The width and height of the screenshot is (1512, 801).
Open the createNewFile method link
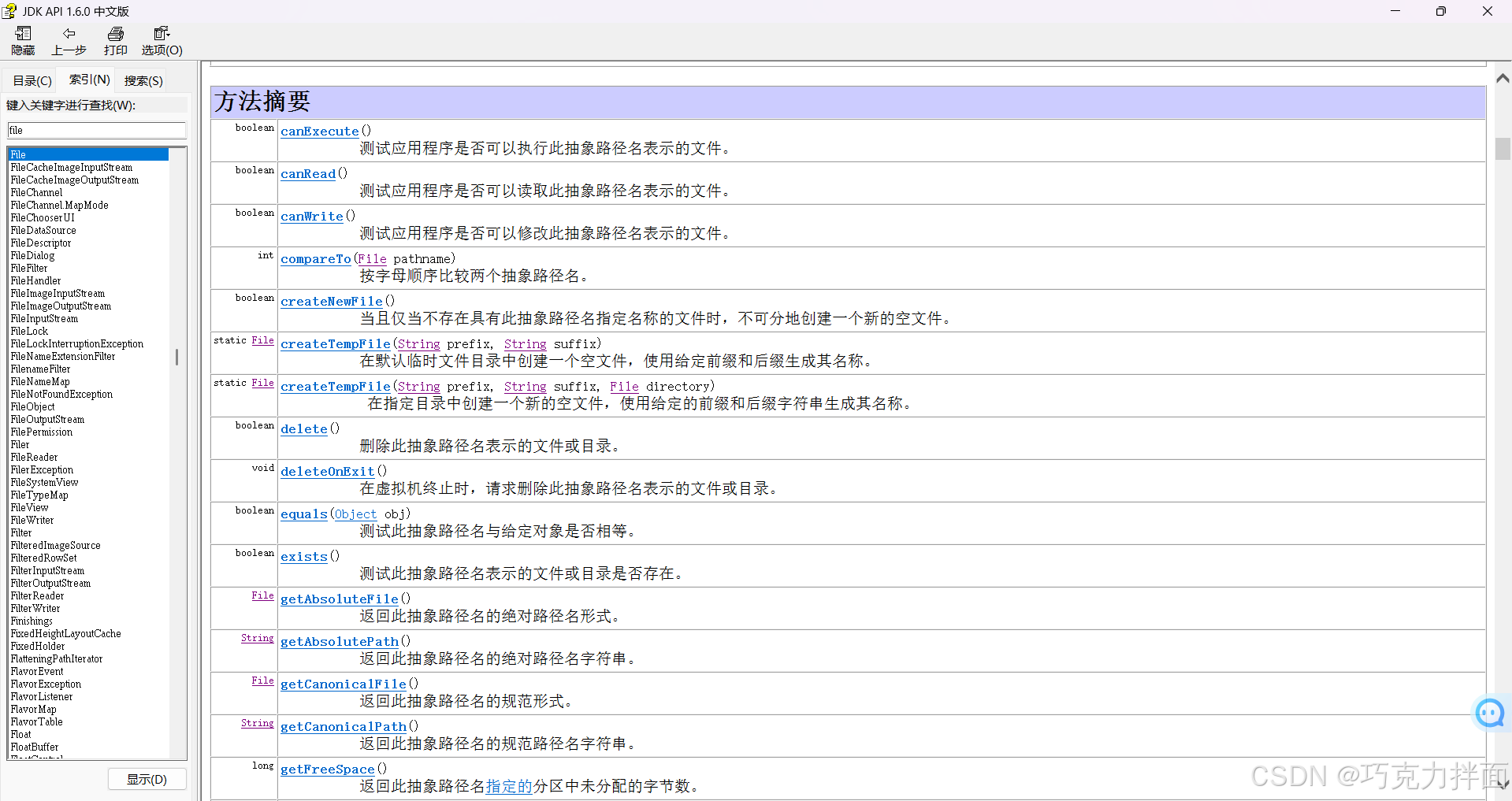332,302
